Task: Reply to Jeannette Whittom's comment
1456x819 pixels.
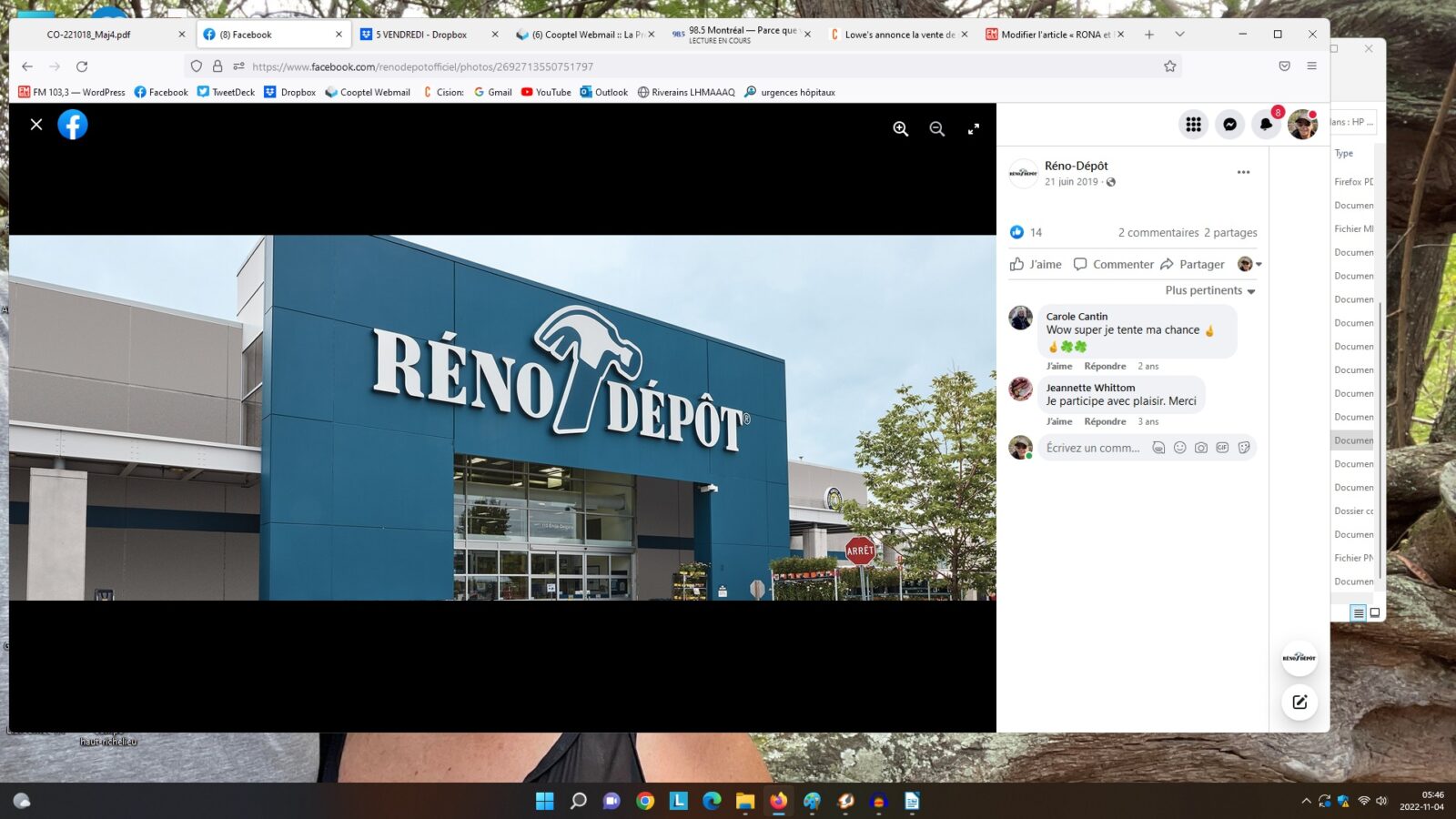Action: [1105, 421]
